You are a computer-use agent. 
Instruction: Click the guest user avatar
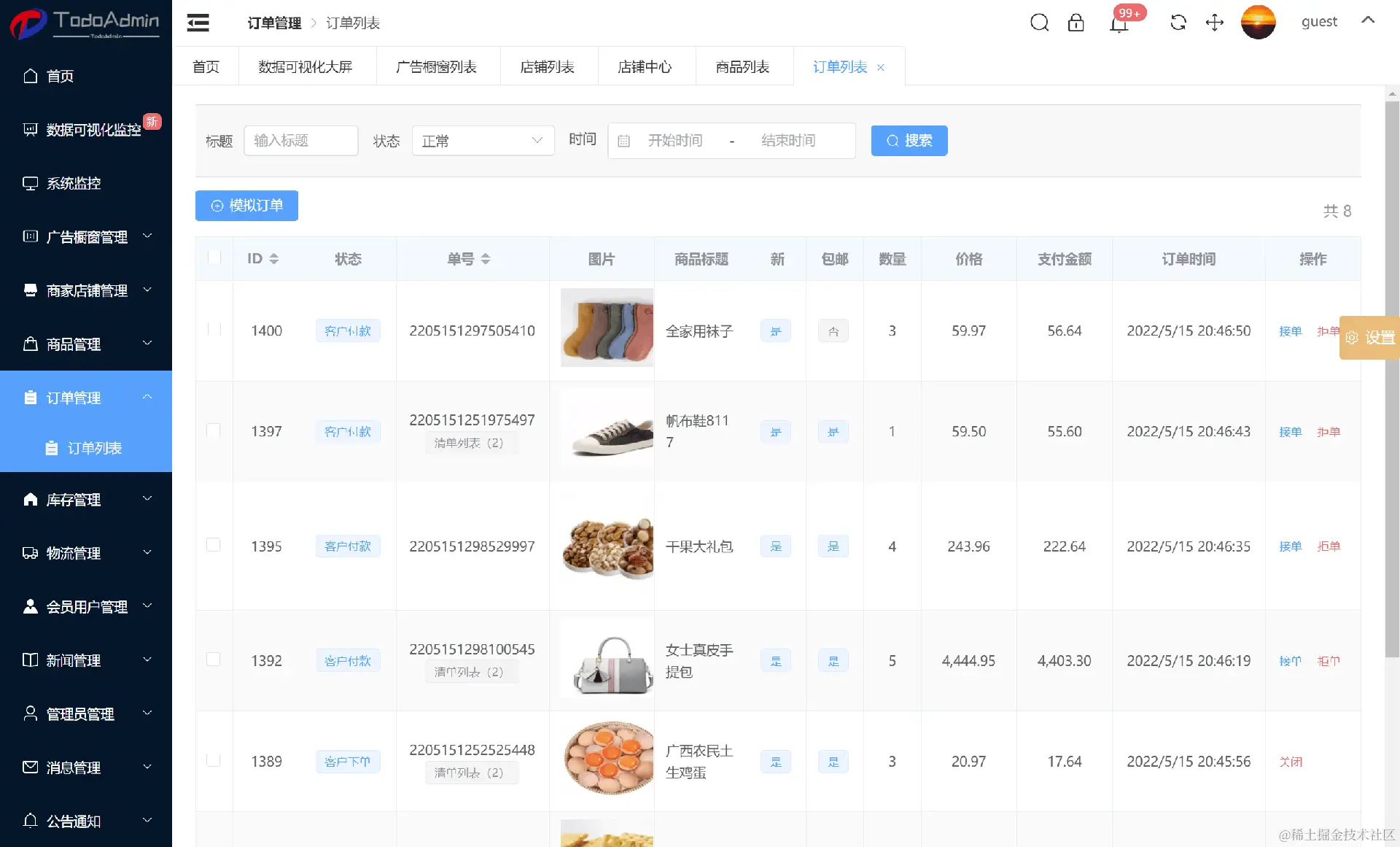(1258, 22)
